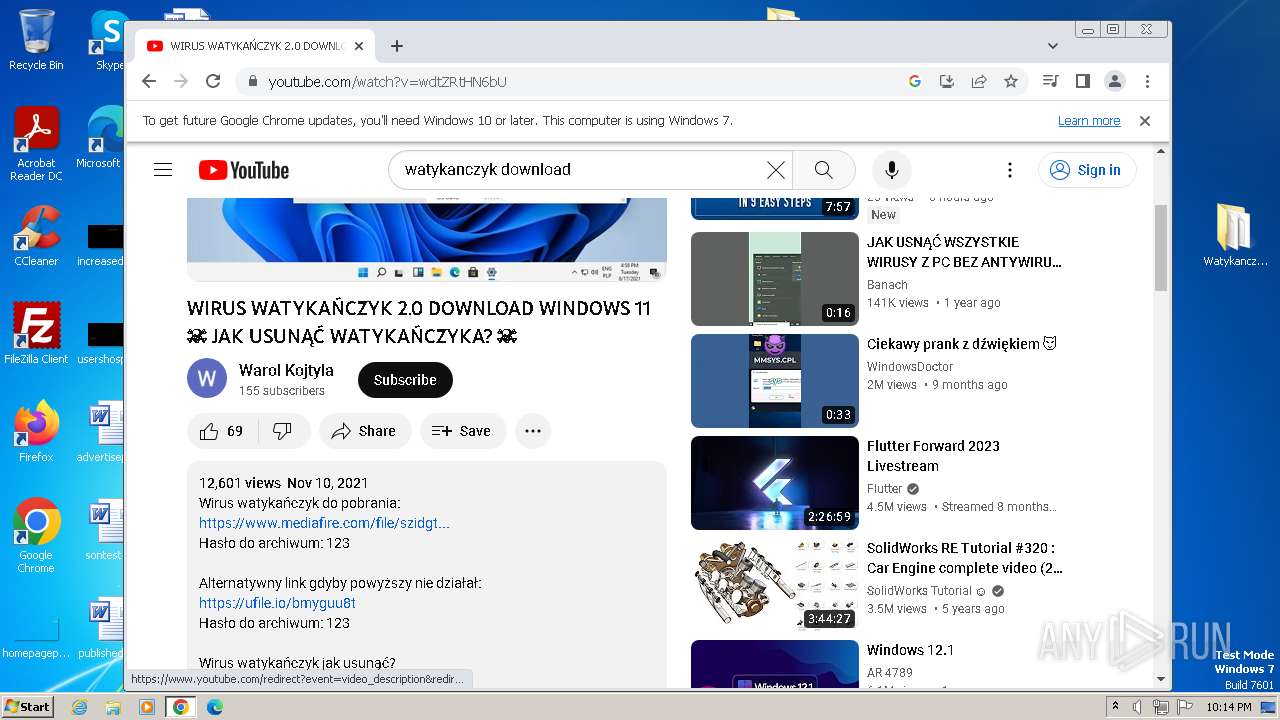Open Media Player from taskbar
The width and height of the screenshot is (1280, 720).
[x=147, y=707]
